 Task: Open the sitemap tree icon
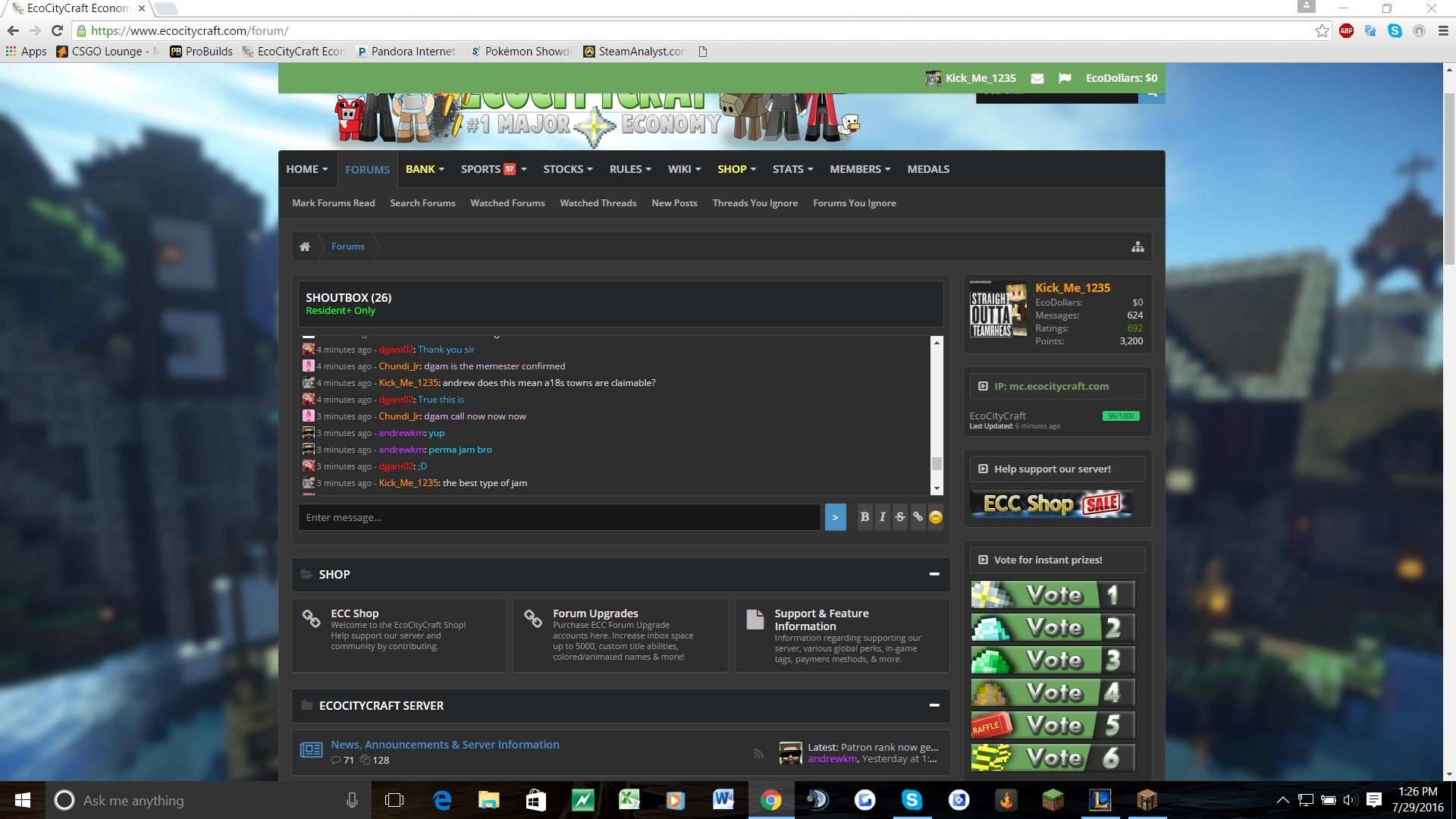coord(1137,246)
